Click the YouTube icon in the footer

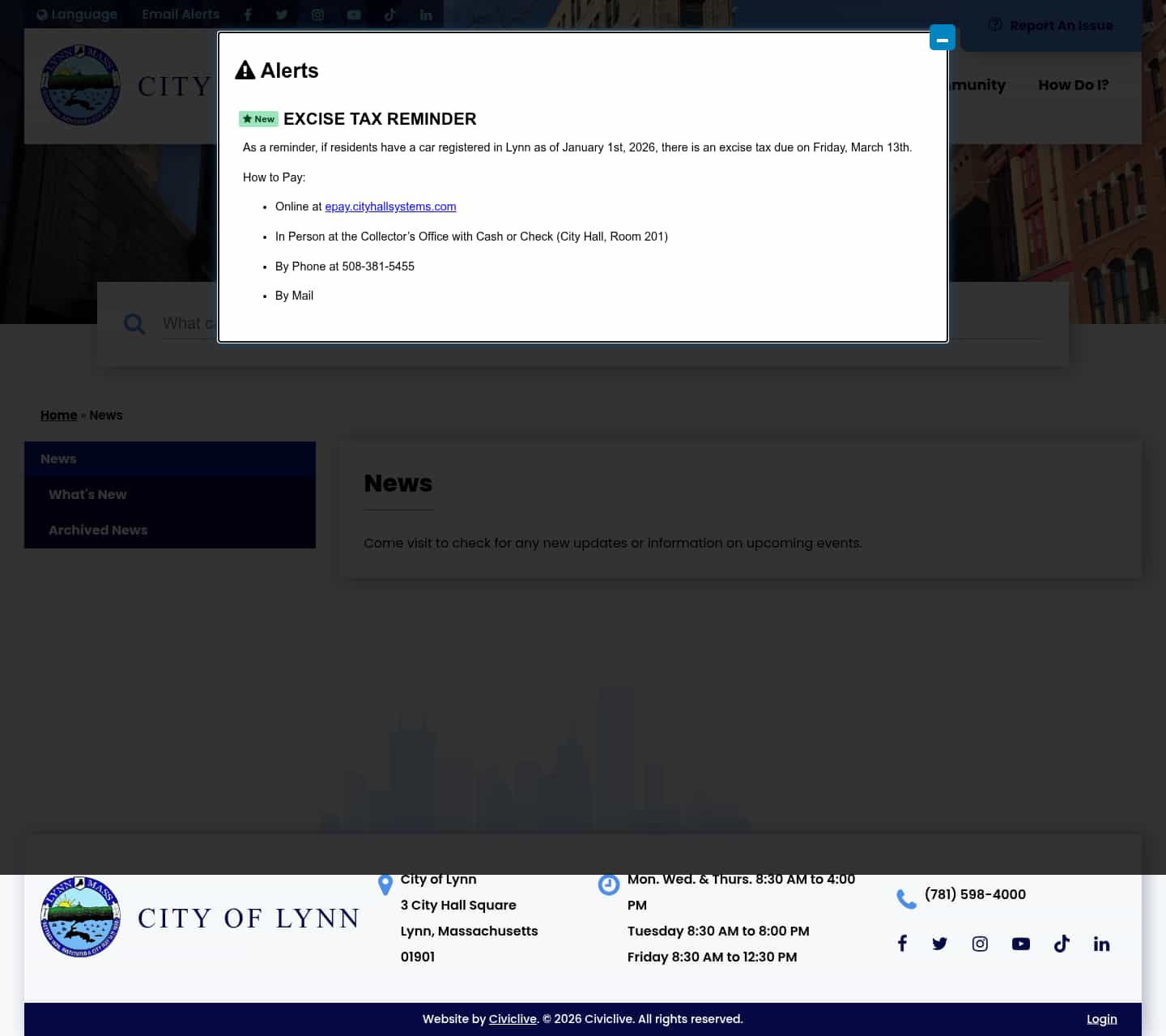(x=1020, y=943)
